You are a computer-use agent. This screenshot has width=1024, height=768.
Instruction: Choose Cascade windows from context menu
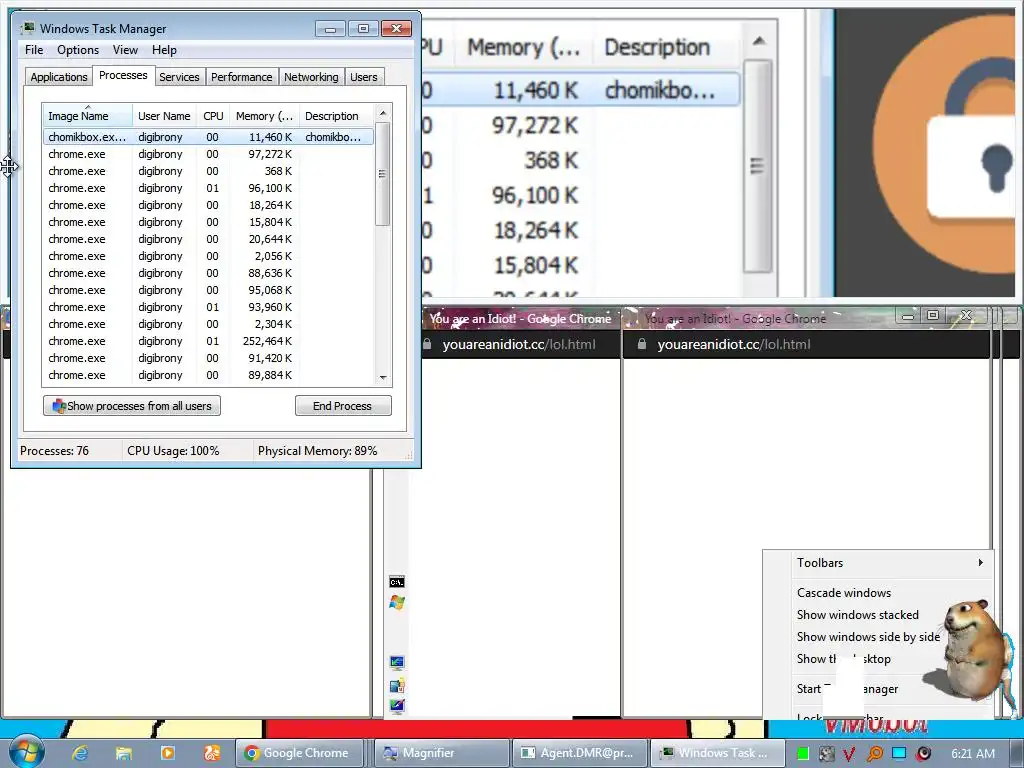pyautogui.click(x=844, y=592)
